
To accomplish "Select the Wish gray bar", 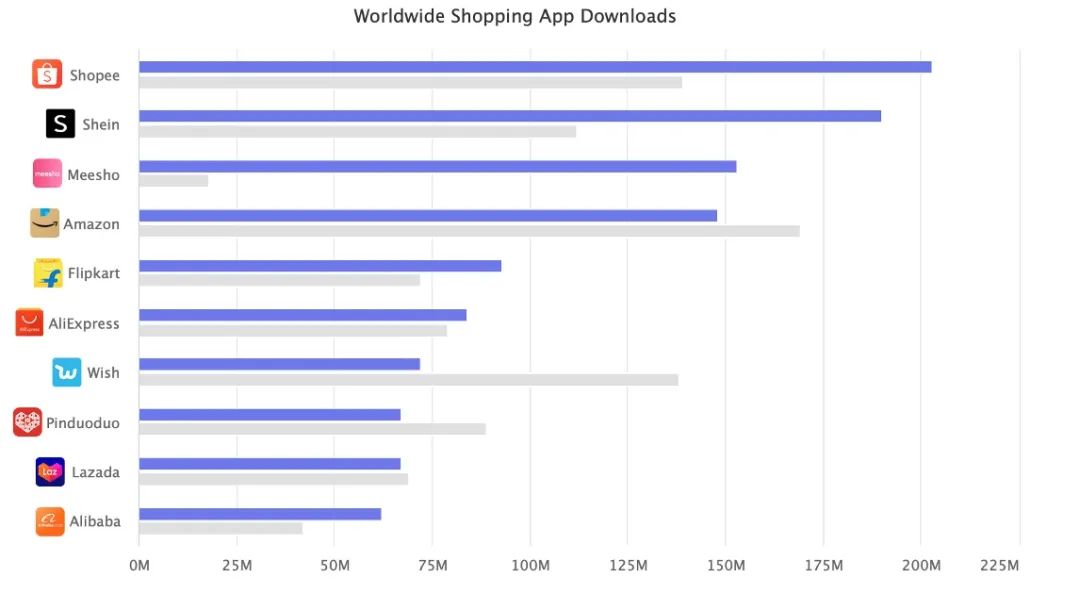I will click(x=408, y=380).
